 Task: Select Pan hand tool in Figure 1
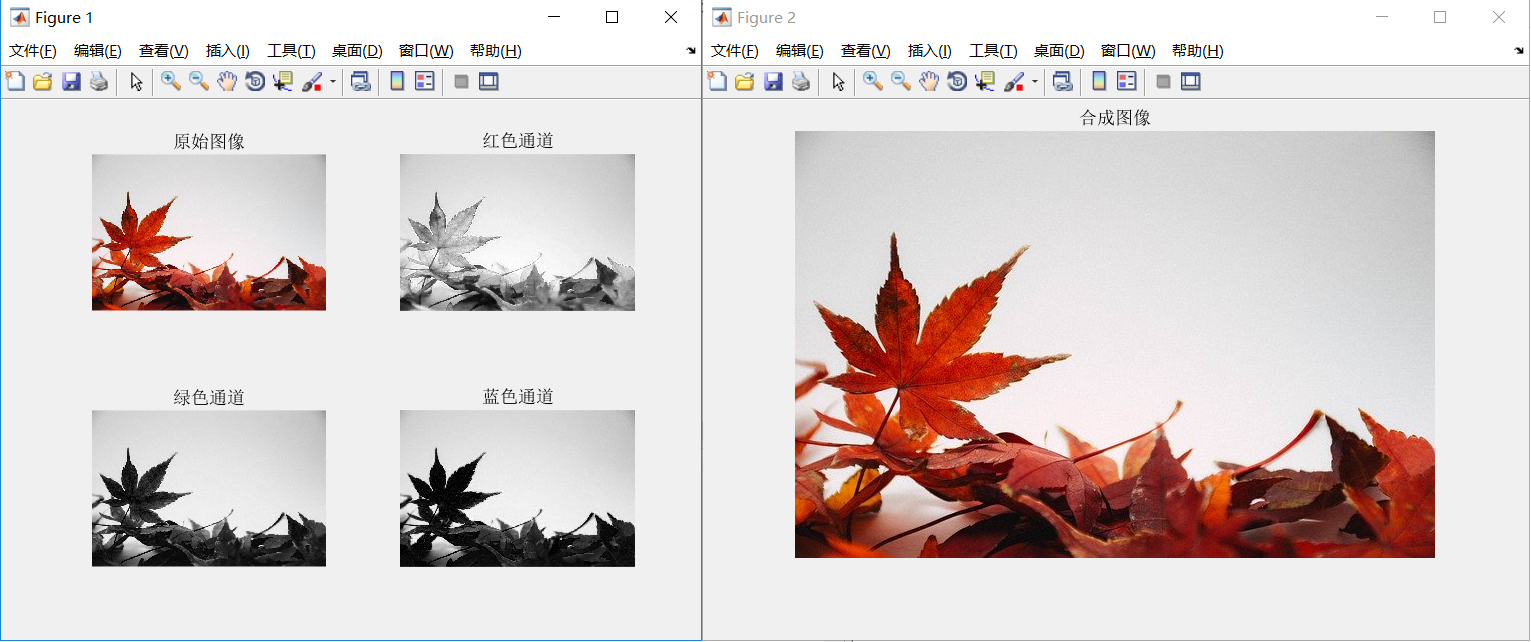click(227, 82)
